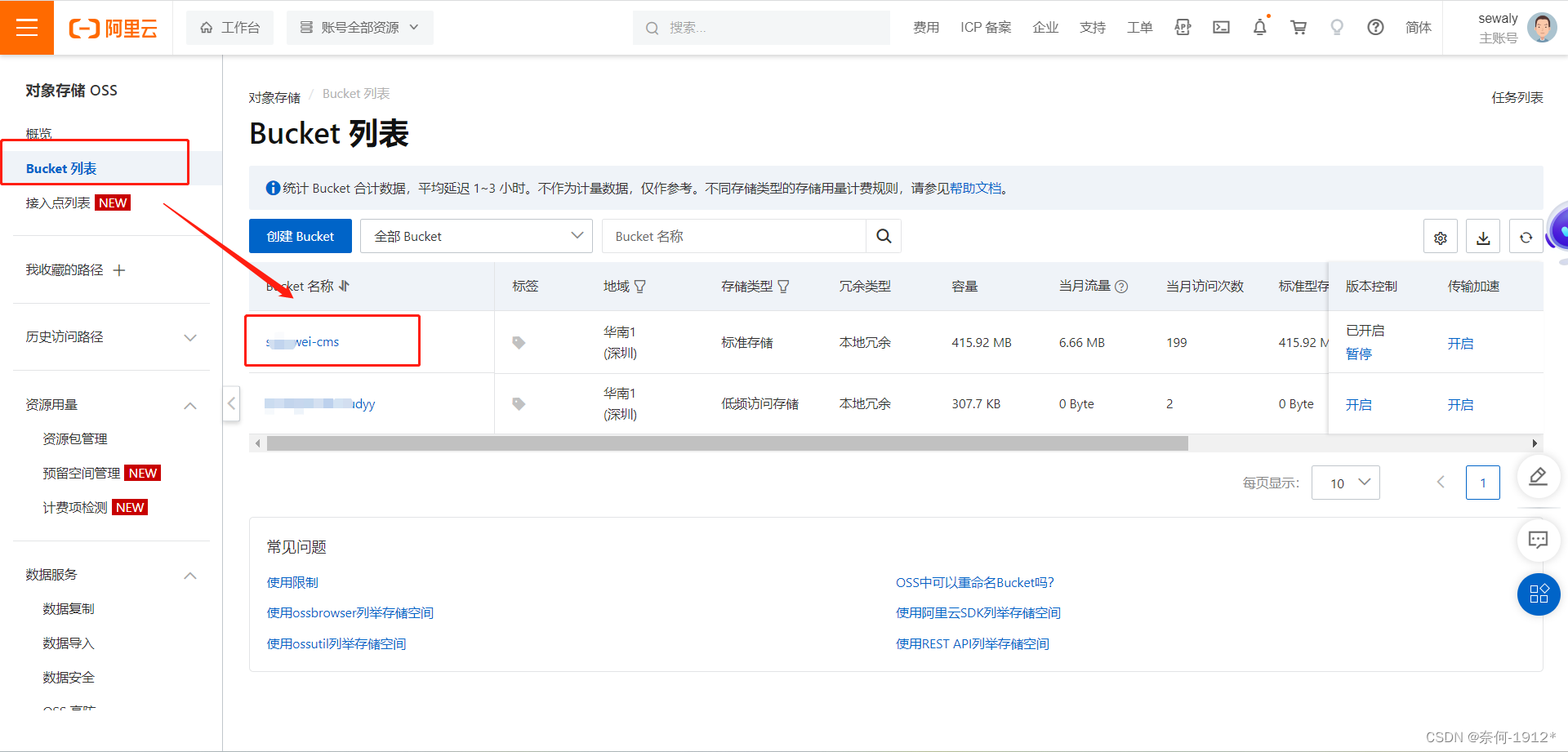The image size is (1568, 752).
Task: Click the lightbulb tips icon
Action: click(1337, 28)
